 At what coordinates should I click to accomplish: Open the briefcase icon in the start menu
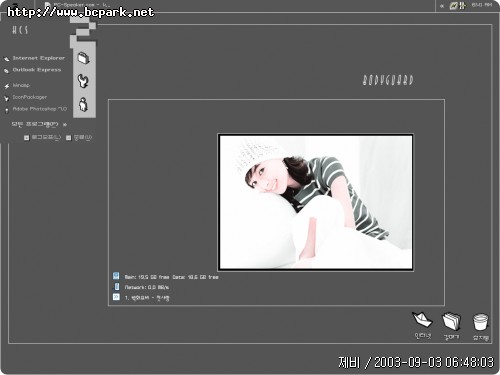(x=84, y=58)
